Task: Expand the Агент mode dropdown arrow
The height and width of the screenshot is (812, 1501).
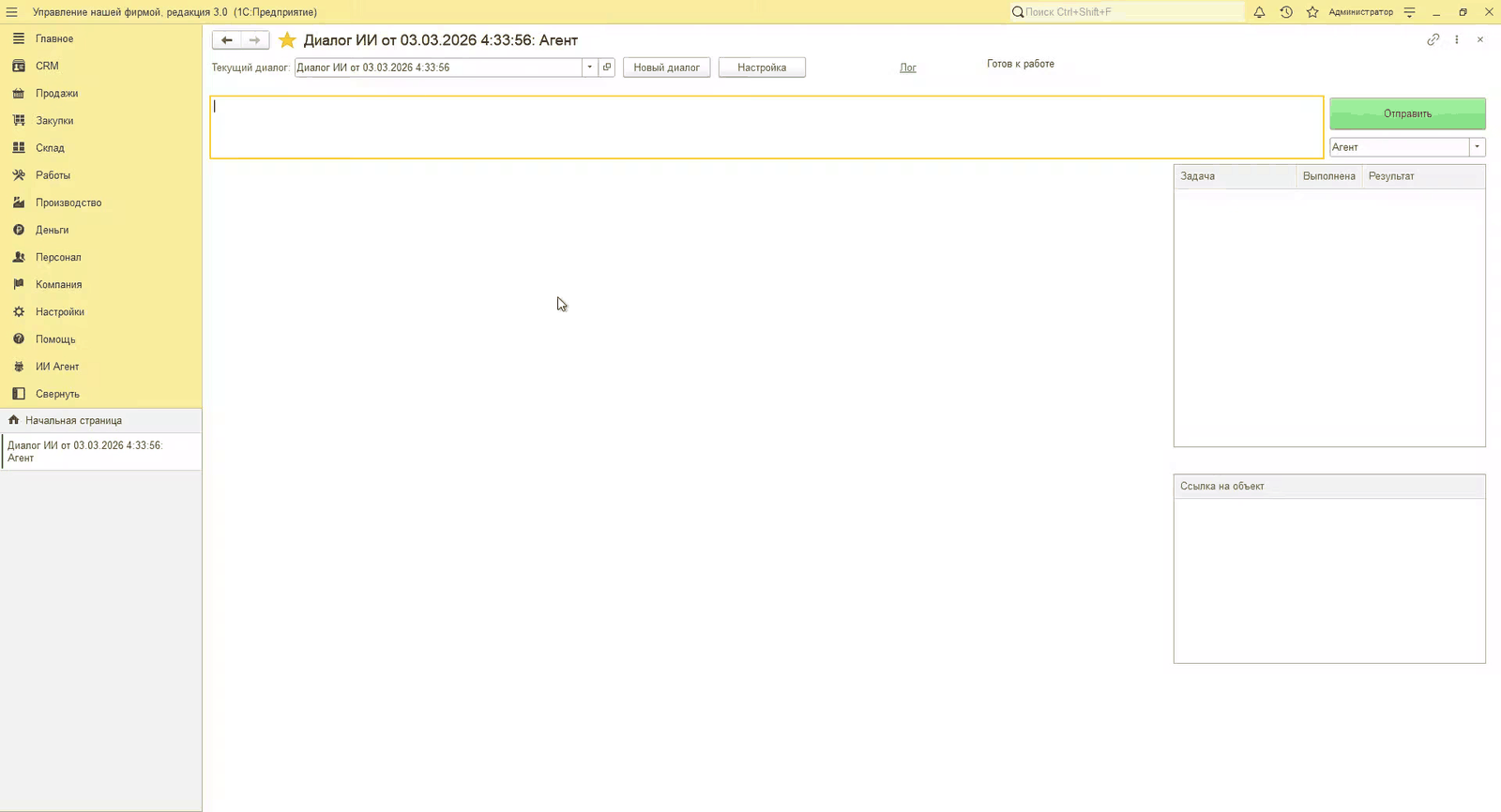Action: click(x=1477, y=147)
